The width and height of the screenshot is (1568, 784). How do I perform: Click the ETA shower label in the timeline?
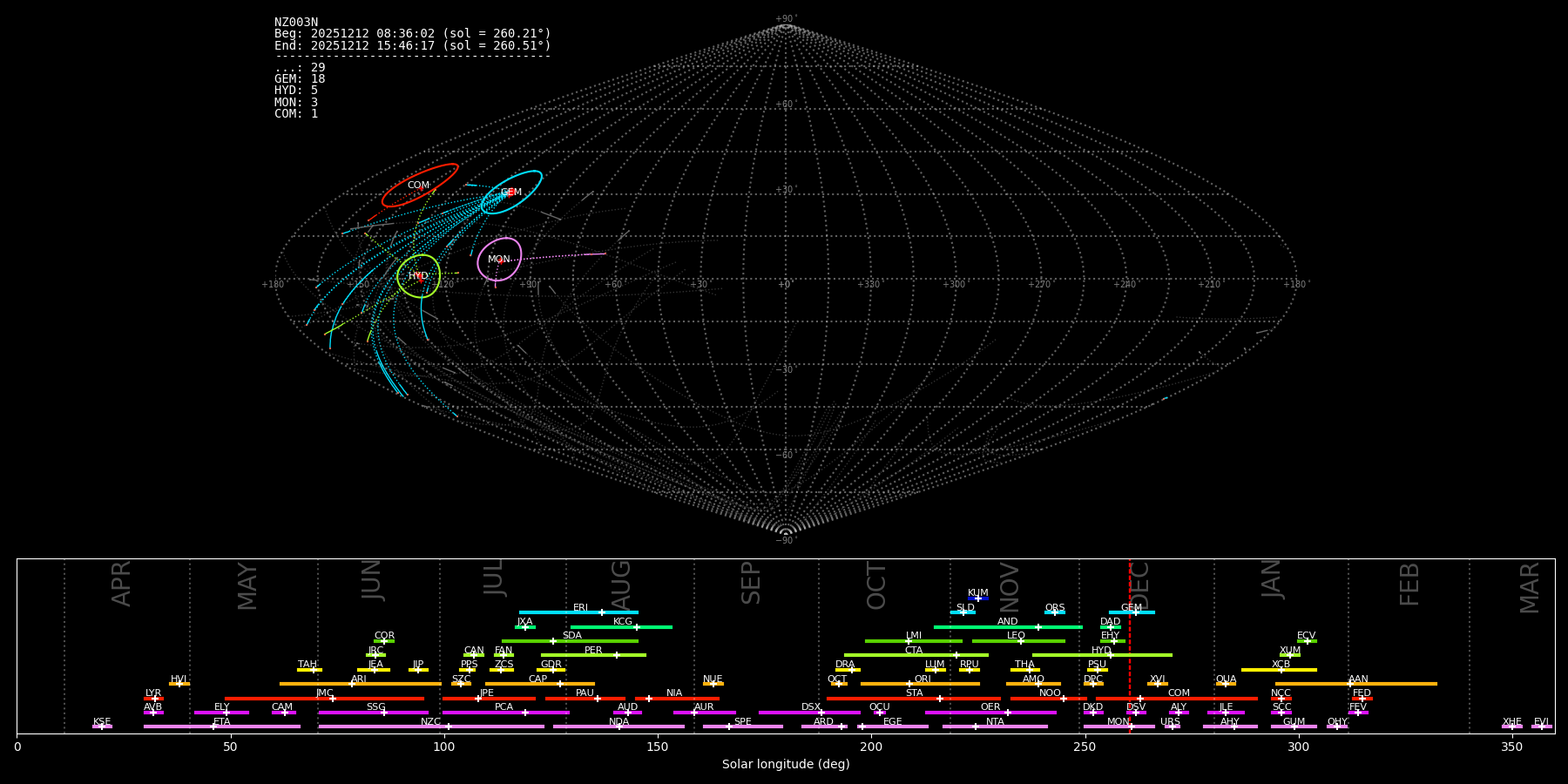click(222, 722)
